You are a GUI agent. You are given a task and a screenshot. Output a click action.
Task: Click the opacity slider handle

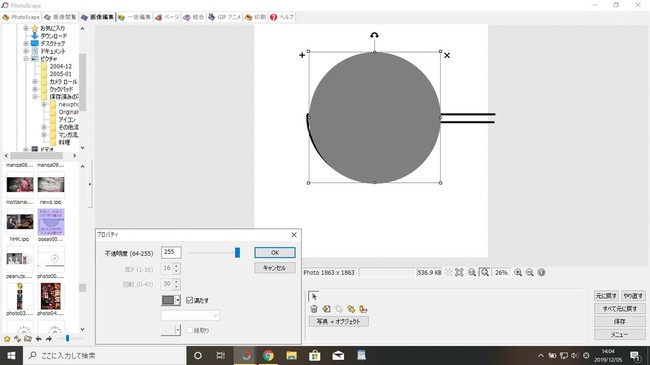237,252
